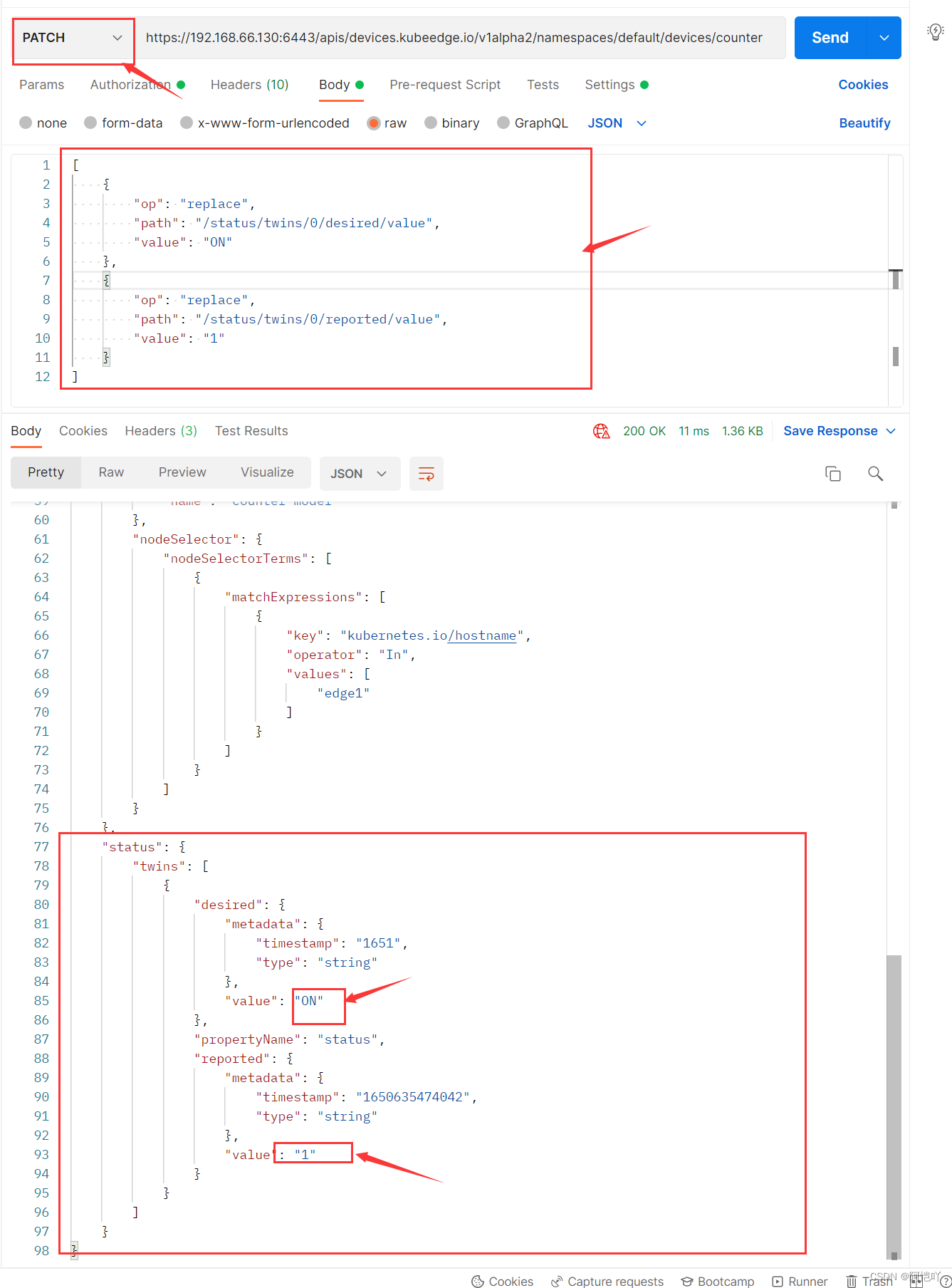Open Cookies in the bottom status bar
The image size is (952, 1288).
tap(503, 1282)
